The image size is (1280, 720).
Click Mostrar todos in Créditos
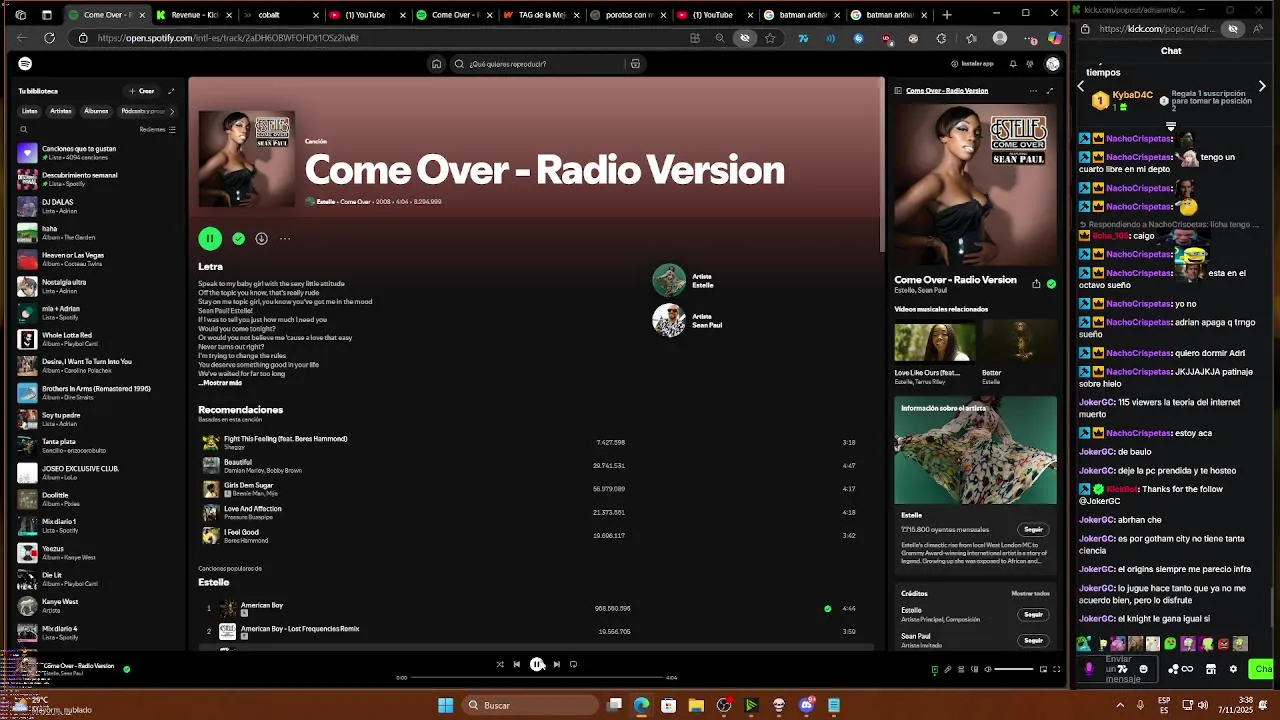tap(1030, 593)
